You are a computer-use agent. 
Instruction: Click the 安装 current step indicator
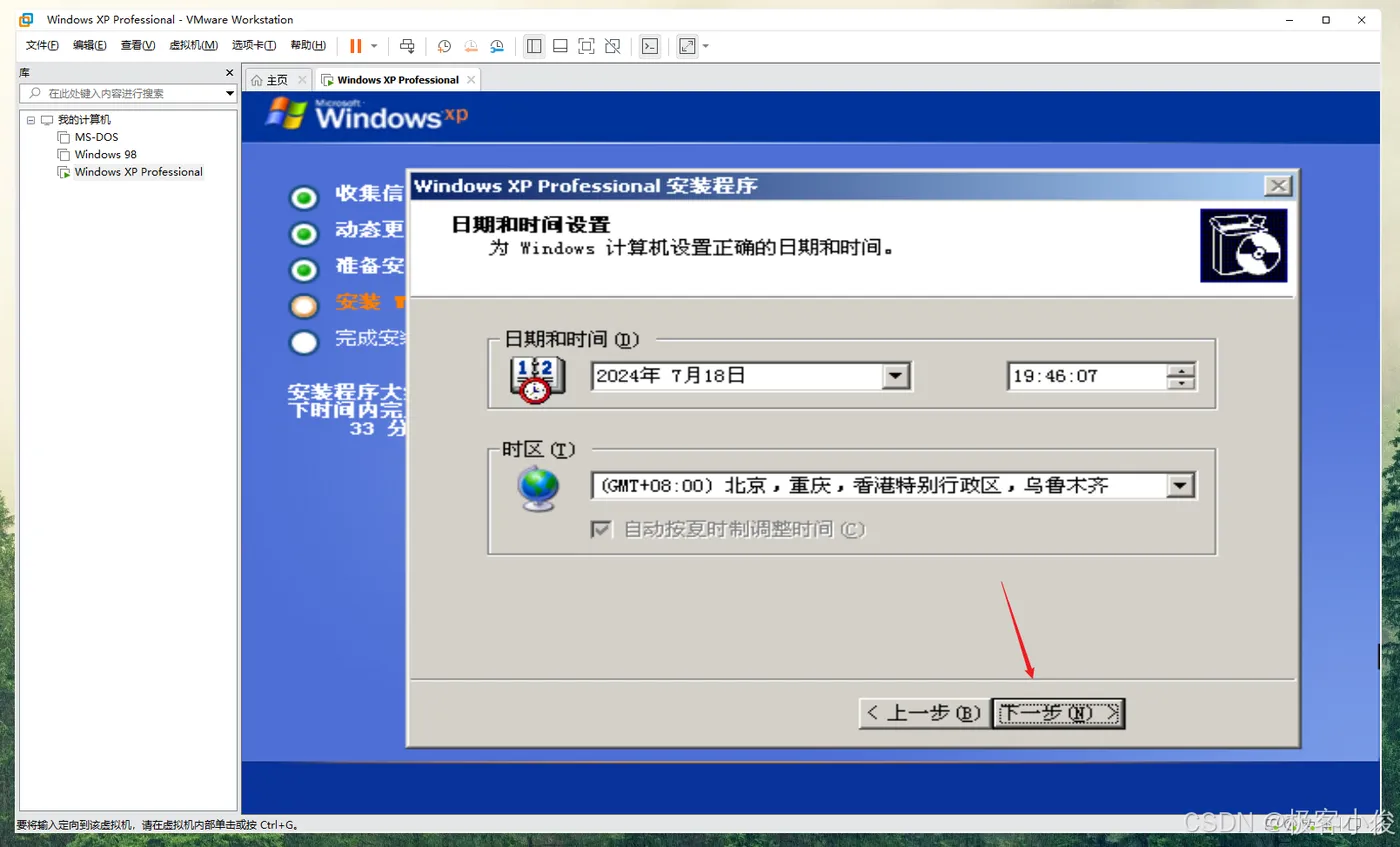tap(304, 306)
